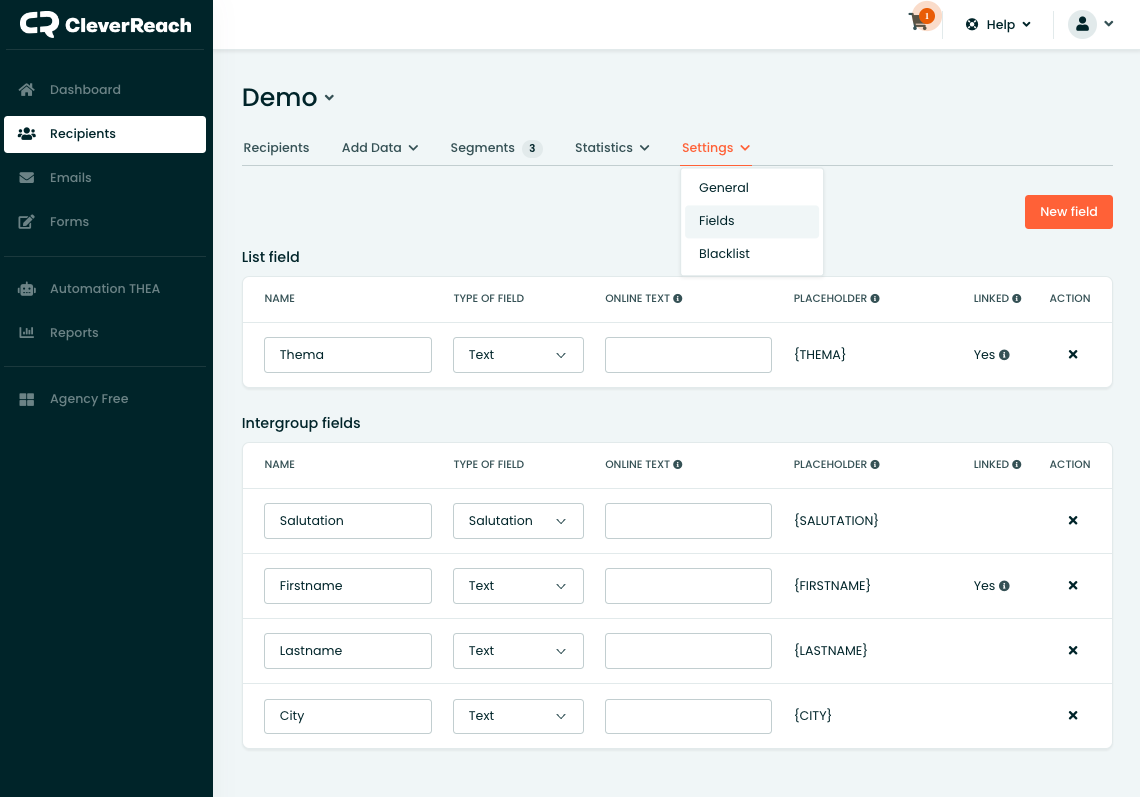The width and height of the screenshot is (1140, 797).
Task: Open Forms using the pencil icon
Action: (26, 221)
